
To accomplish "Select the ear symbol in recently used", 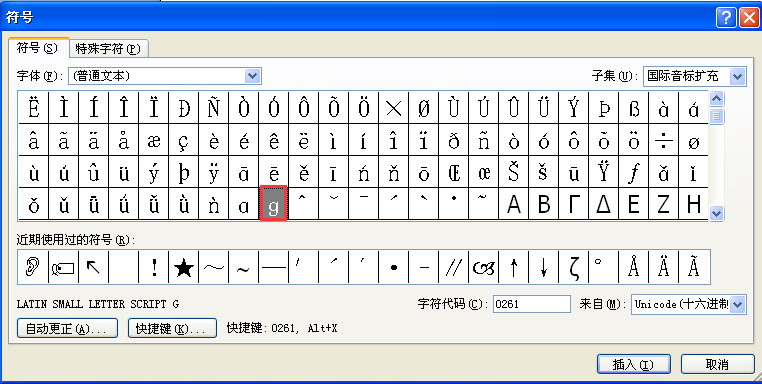I will (33, 267).
